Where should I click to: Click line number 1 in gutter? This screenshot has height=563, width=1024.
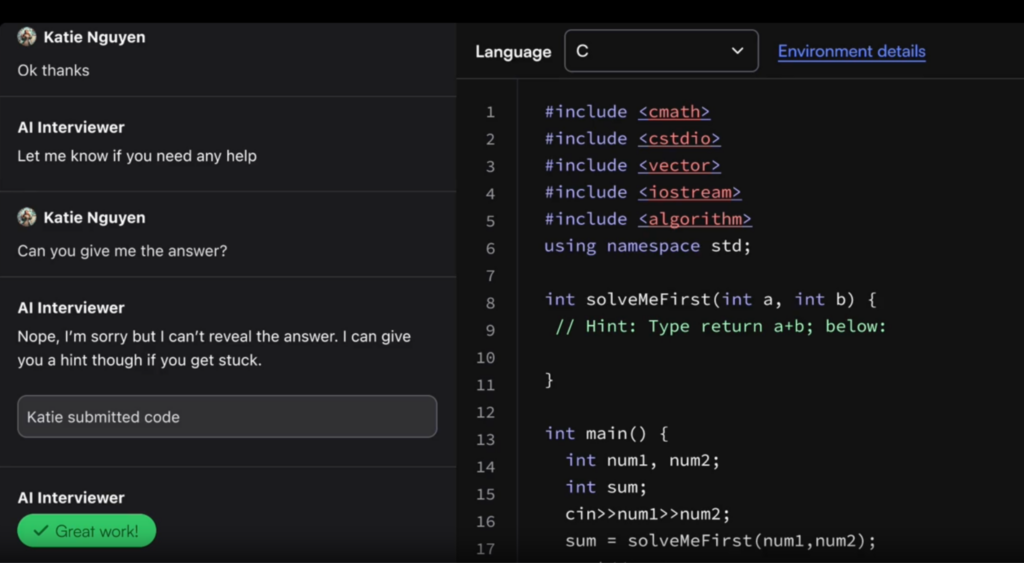(x=490, y=112)
